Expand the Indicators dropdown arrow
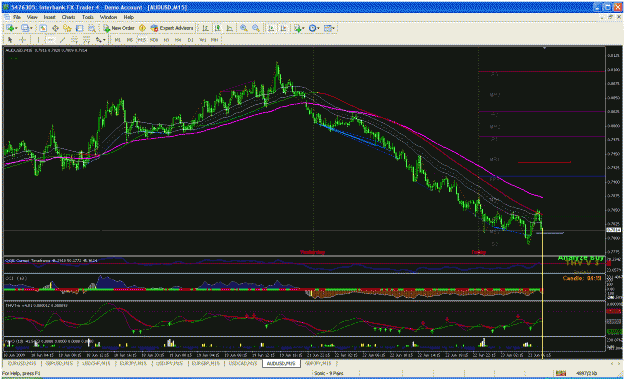The image size is (625, 379). pos(303,28)
